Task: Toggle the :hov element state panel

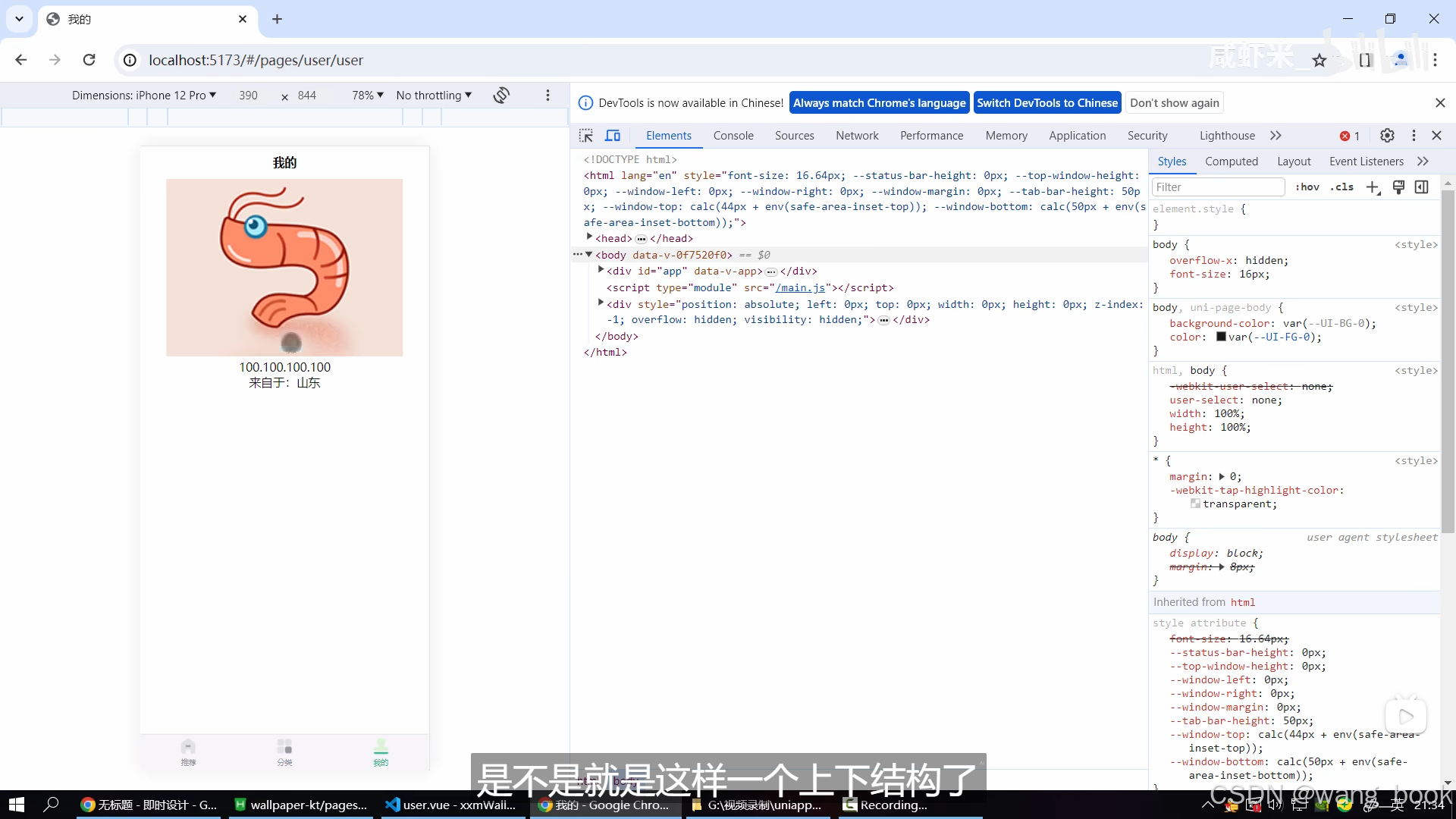Action: pyautogui.click(x=1307, y=187)
